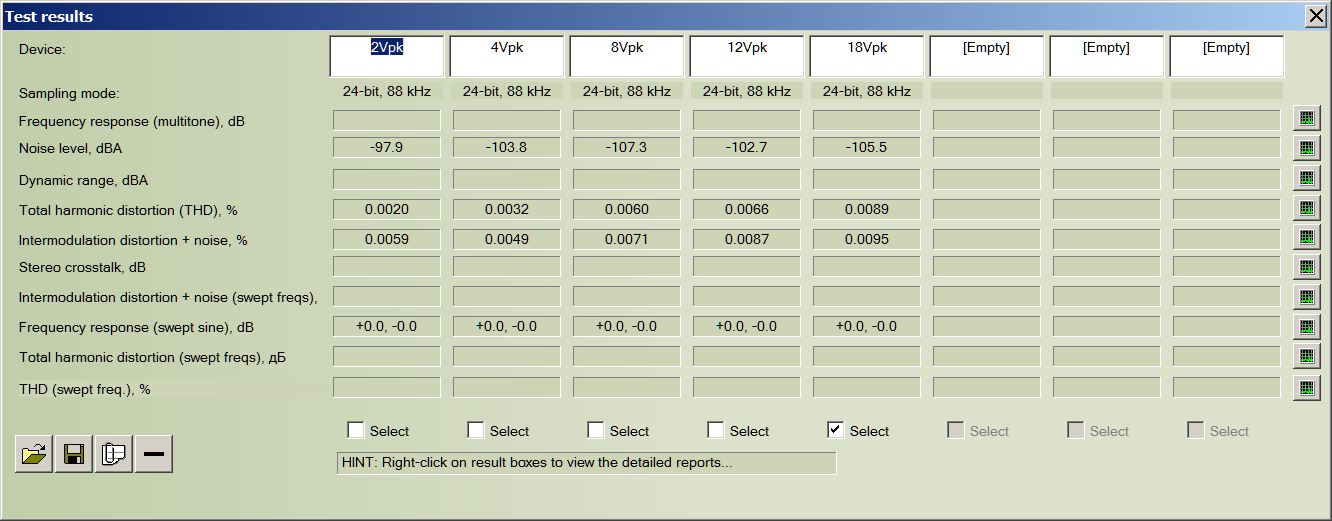Click THD value 0.0032
This screenshot has height=521, width=1332.
tap(507, 209)
